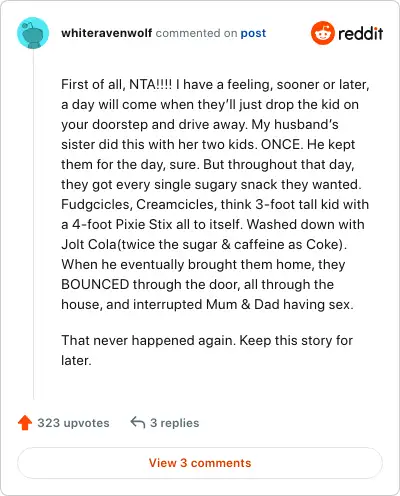Image resolution: width=400 pixels, height=496 pixels.
Task: Click whiteravenwolf's teal Snoo avatar
Action: [x=33, y=33]
